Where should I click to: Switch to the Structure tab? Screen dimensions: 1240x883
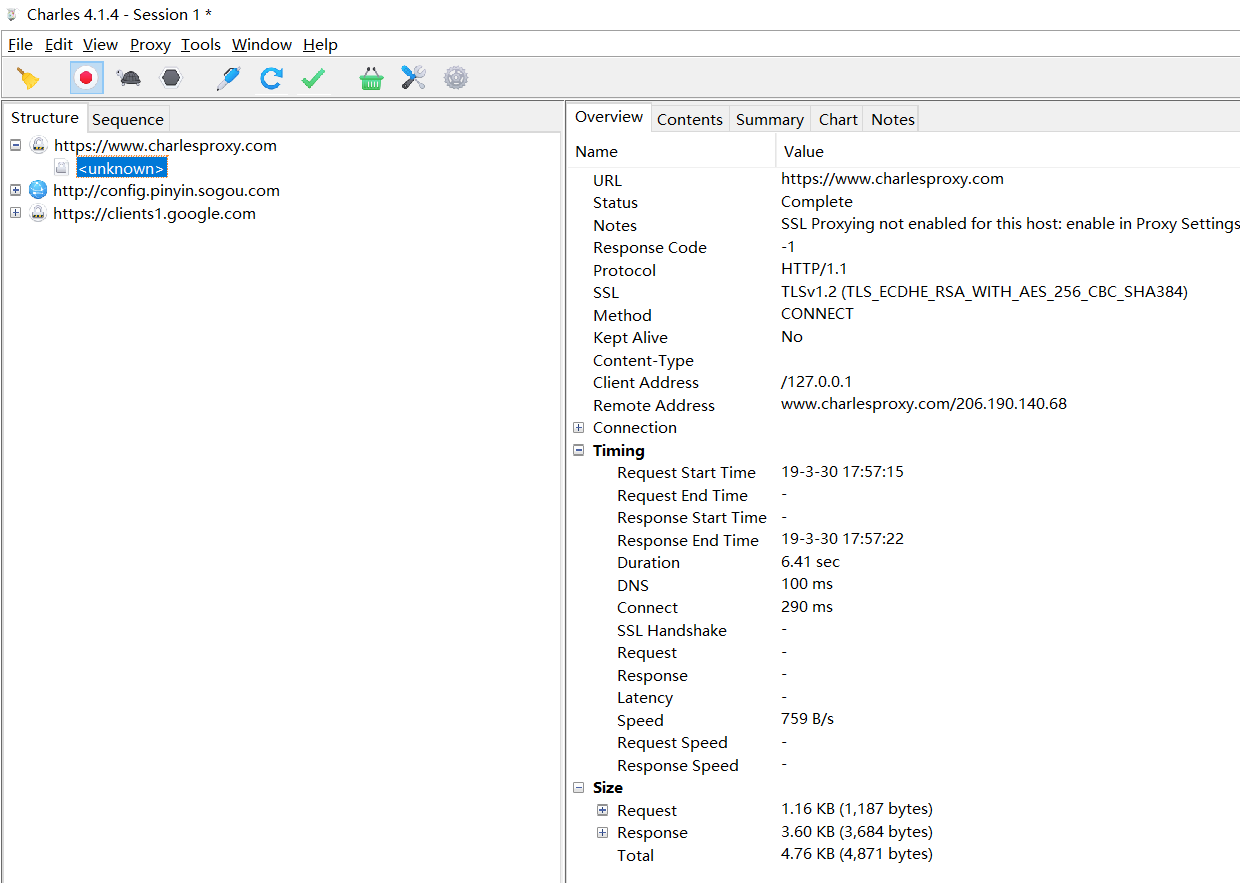coord(45,118)
